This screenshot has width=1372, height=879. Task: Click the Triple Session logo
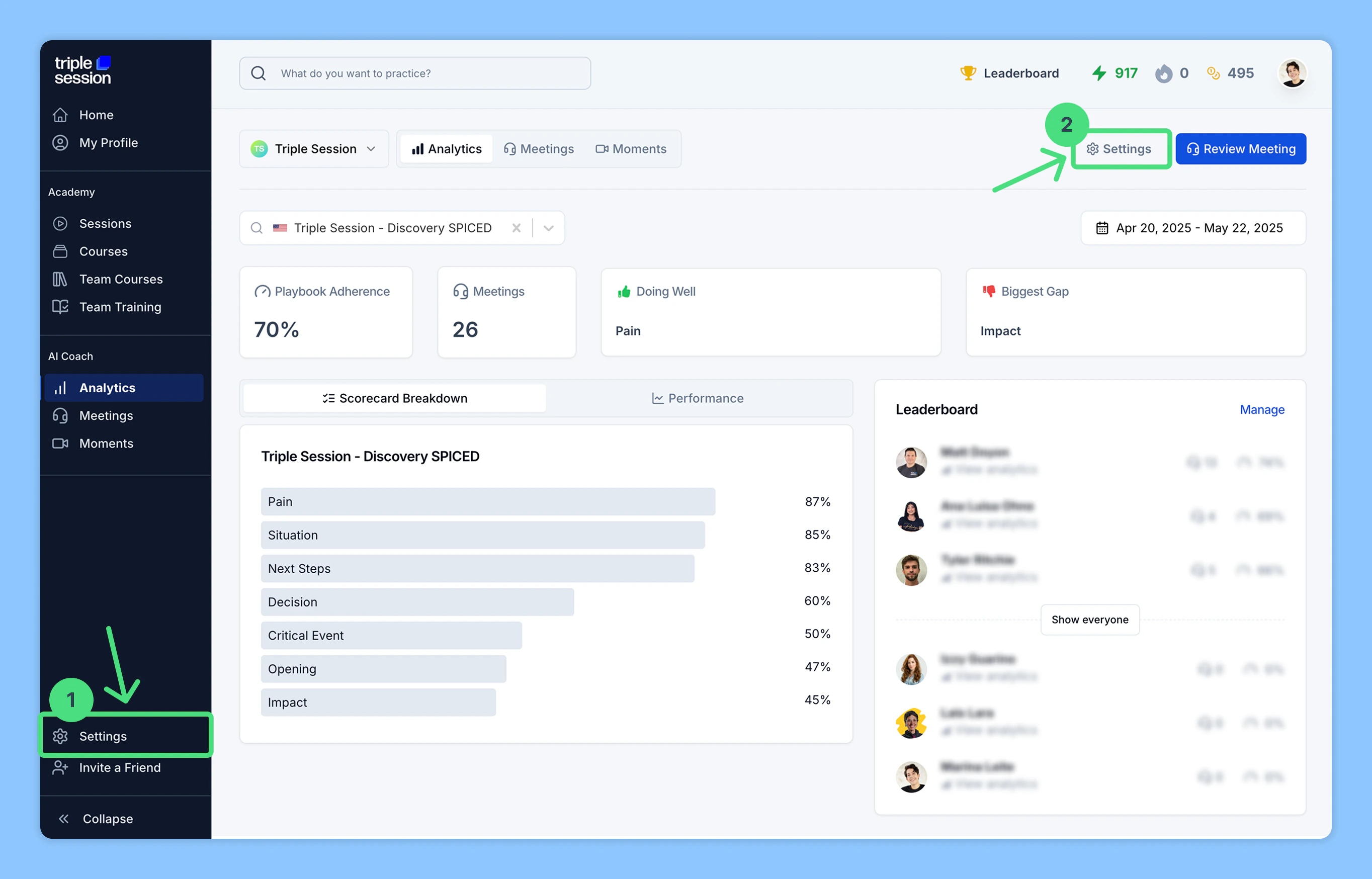(83, 71)
